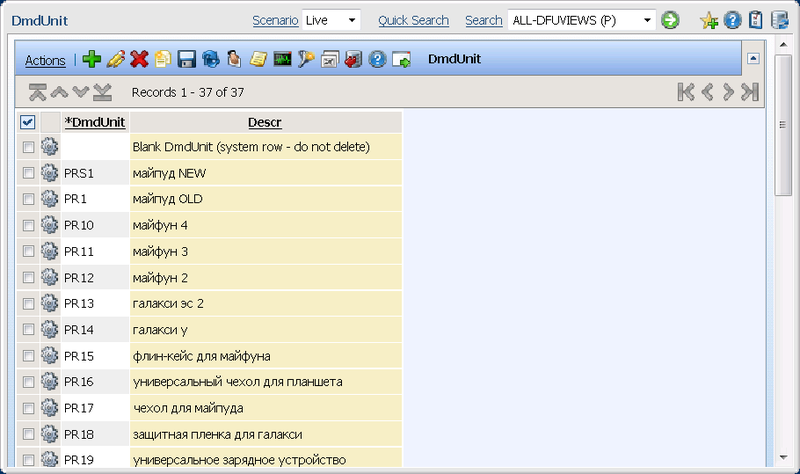The width and height of the screenshot is (800, 474).
Task: Click the copy records icon
Action: click(x=163, y=59)
